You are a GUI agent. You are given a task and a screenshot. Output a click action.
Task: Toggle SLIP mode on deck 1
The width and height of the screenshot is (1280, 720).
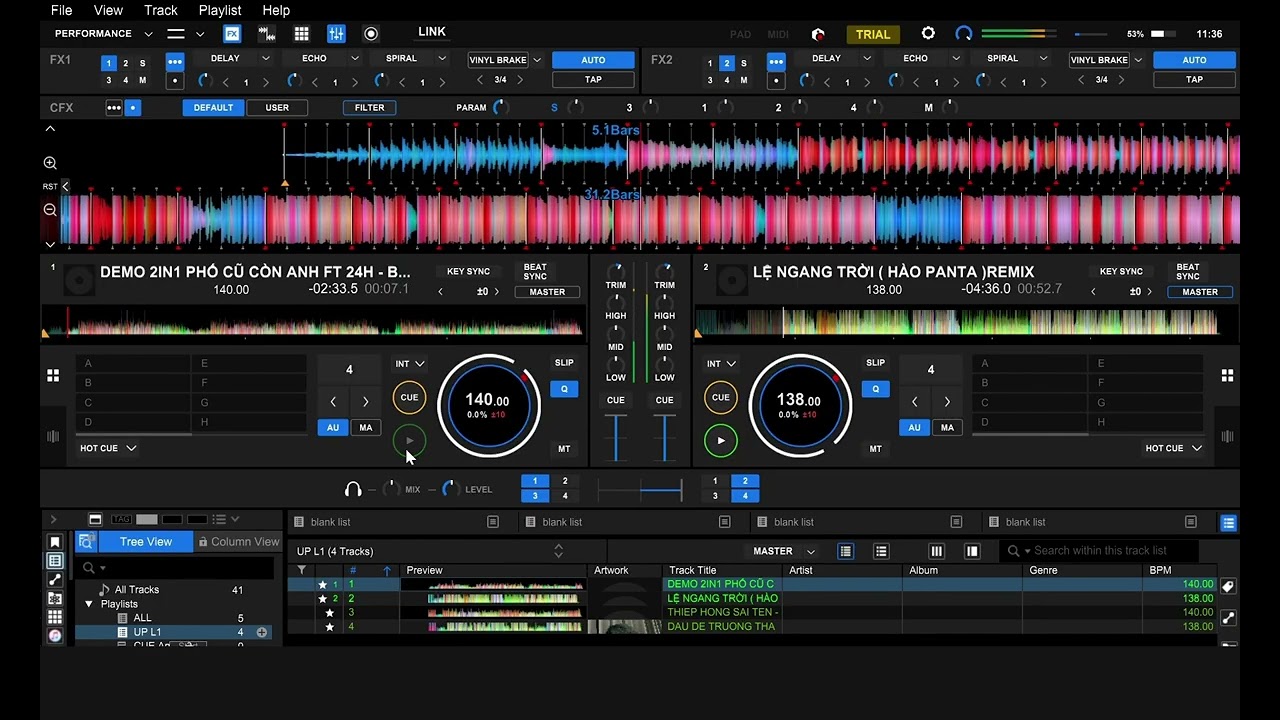click(564, 363)
